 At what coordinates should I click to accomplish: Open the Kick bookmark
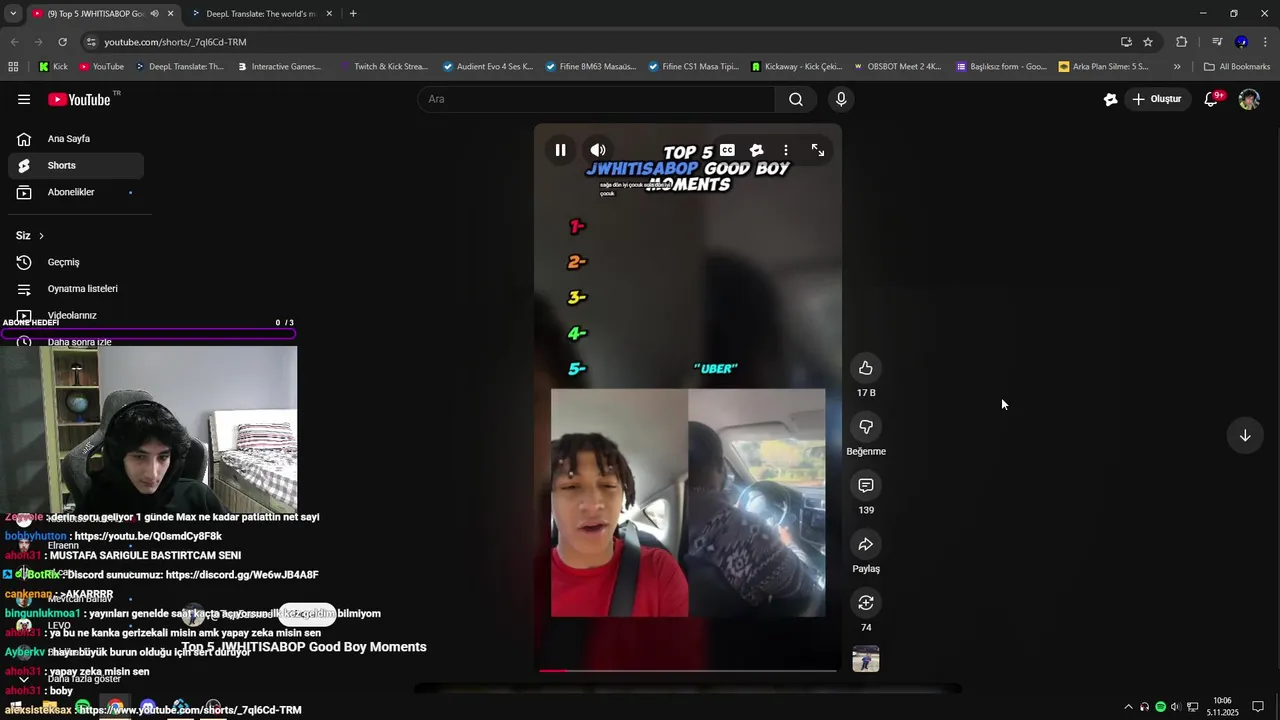pos(53,67)
